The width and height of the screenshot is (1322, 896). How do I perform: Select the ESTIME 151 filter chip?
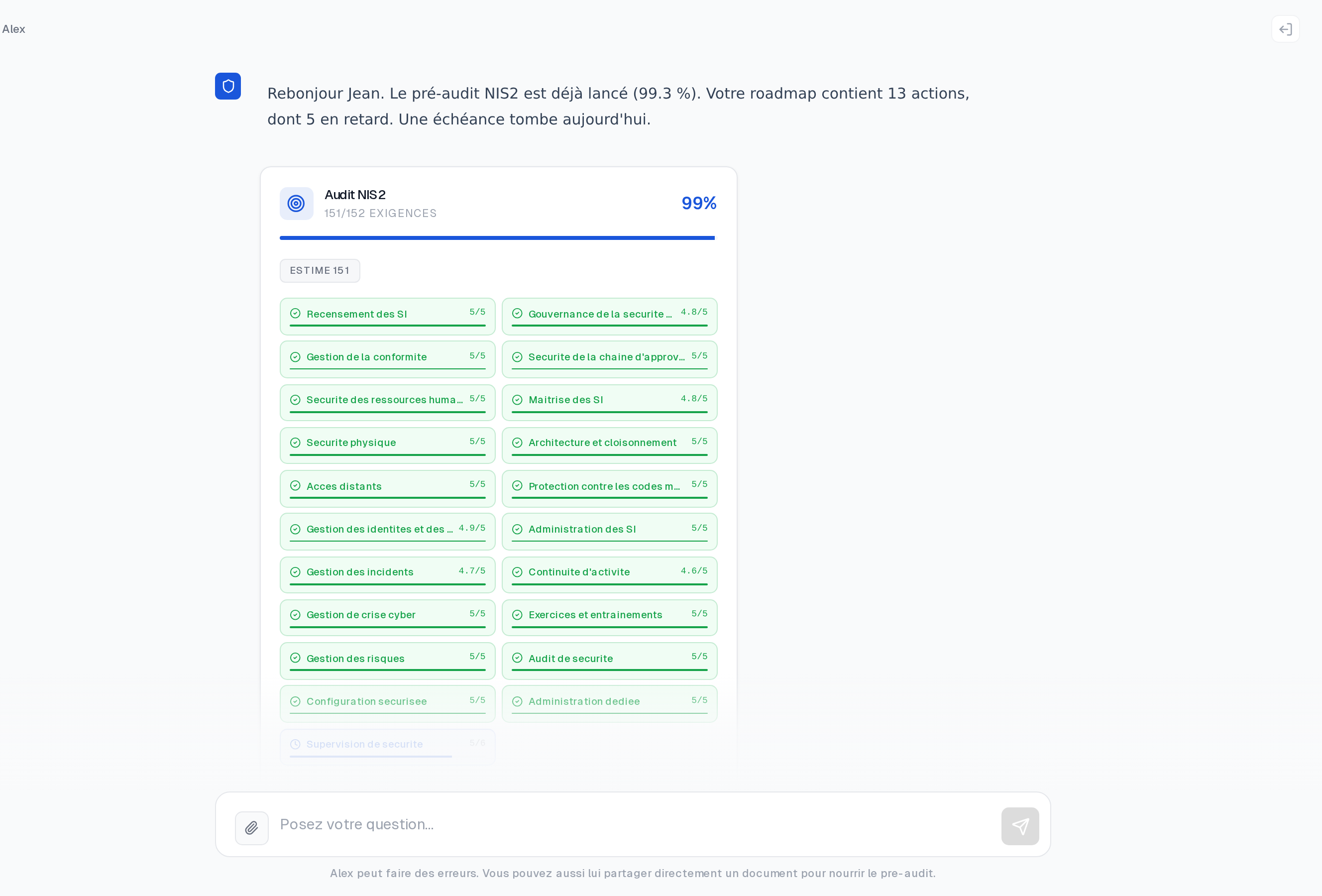pyautogui.click(x=320, y=270)
